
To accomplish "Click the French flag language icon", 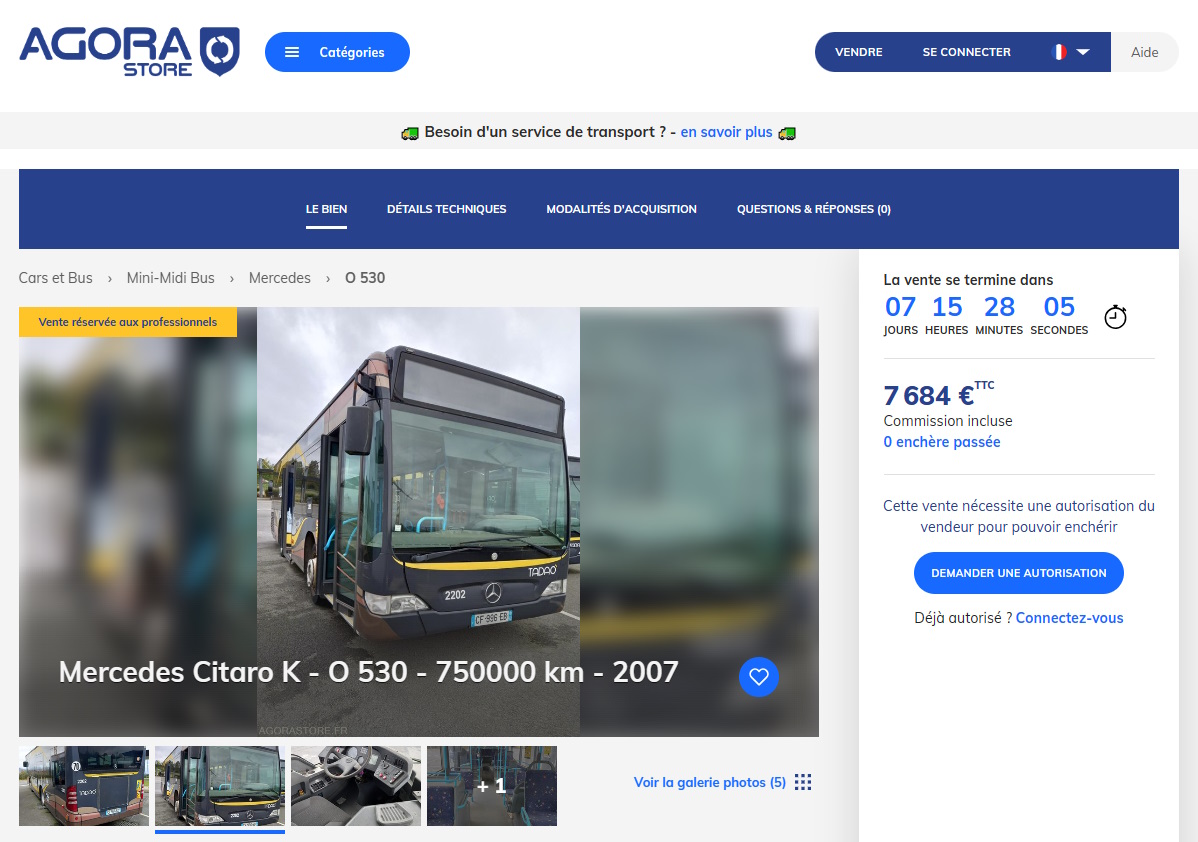I will click(x=1059, y=52).
